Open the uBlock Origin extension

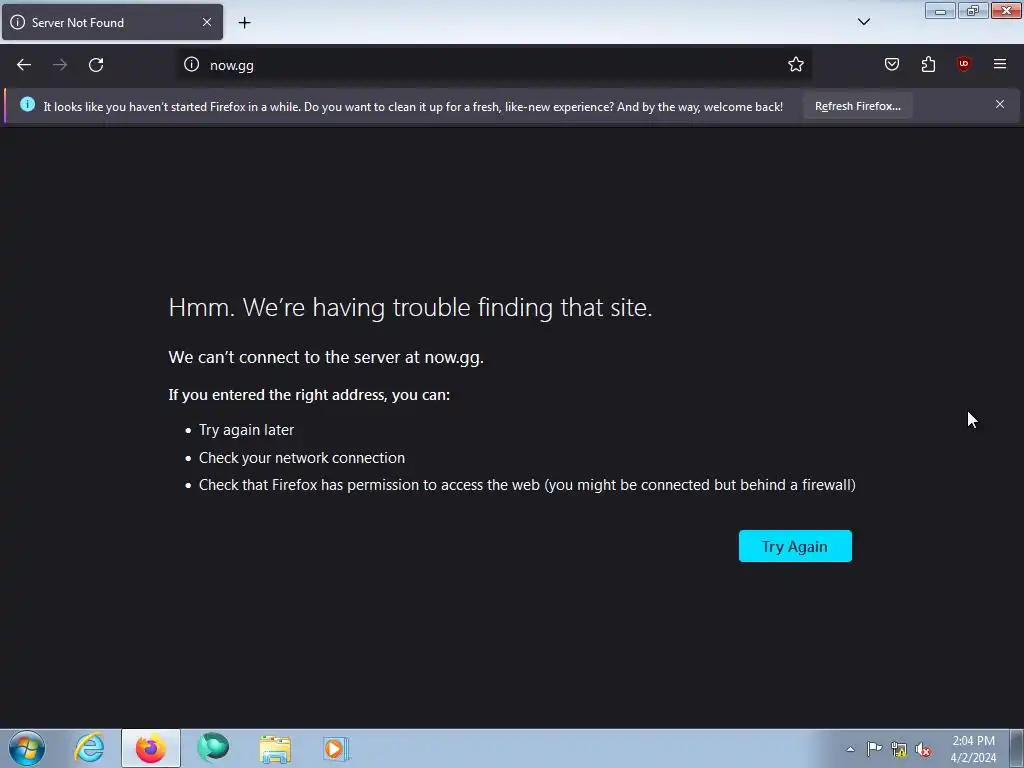click(x=964, y=64)
